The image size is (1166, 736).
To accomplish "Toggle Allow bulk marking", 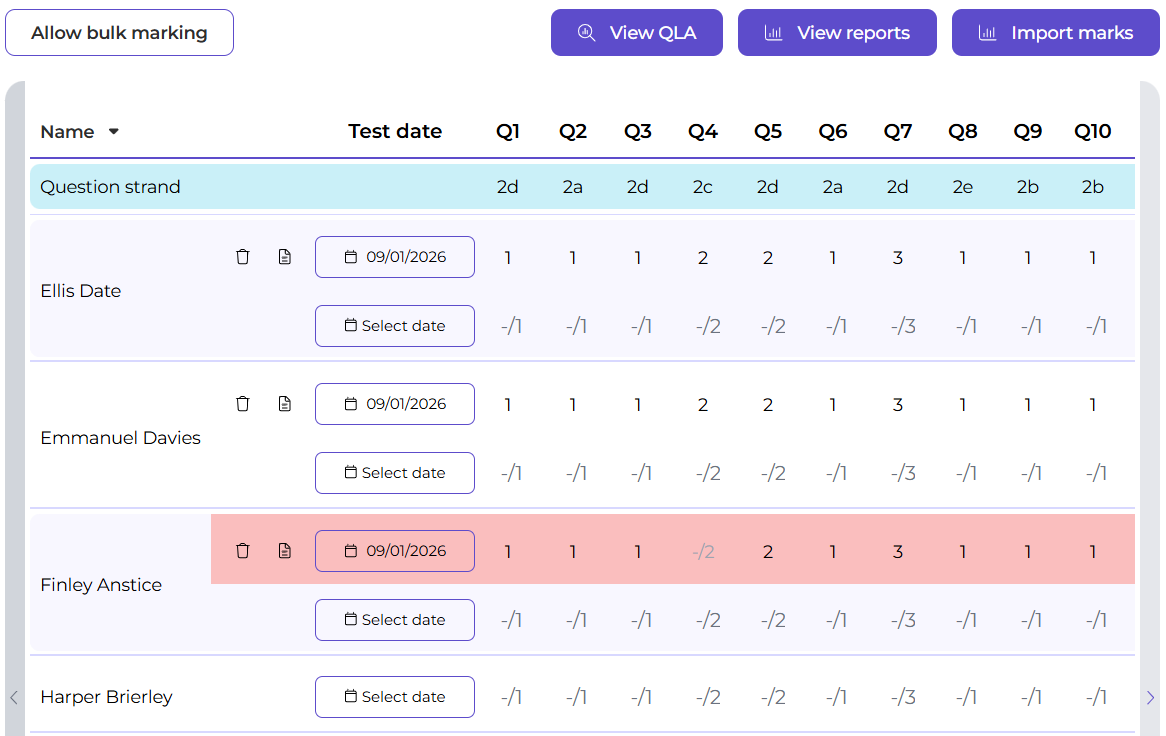I will [119, 33].
